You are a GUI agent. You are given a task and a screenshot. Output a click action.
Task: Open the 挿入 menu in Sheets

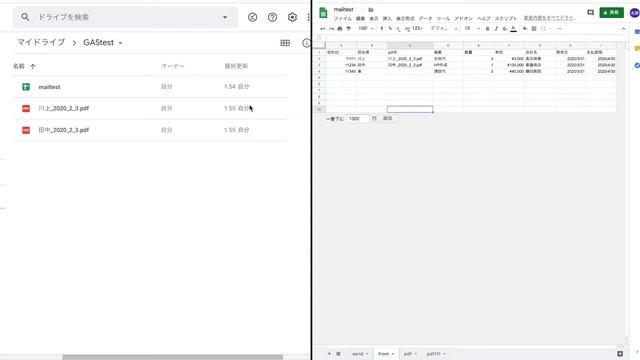click(x=387, y=18)
